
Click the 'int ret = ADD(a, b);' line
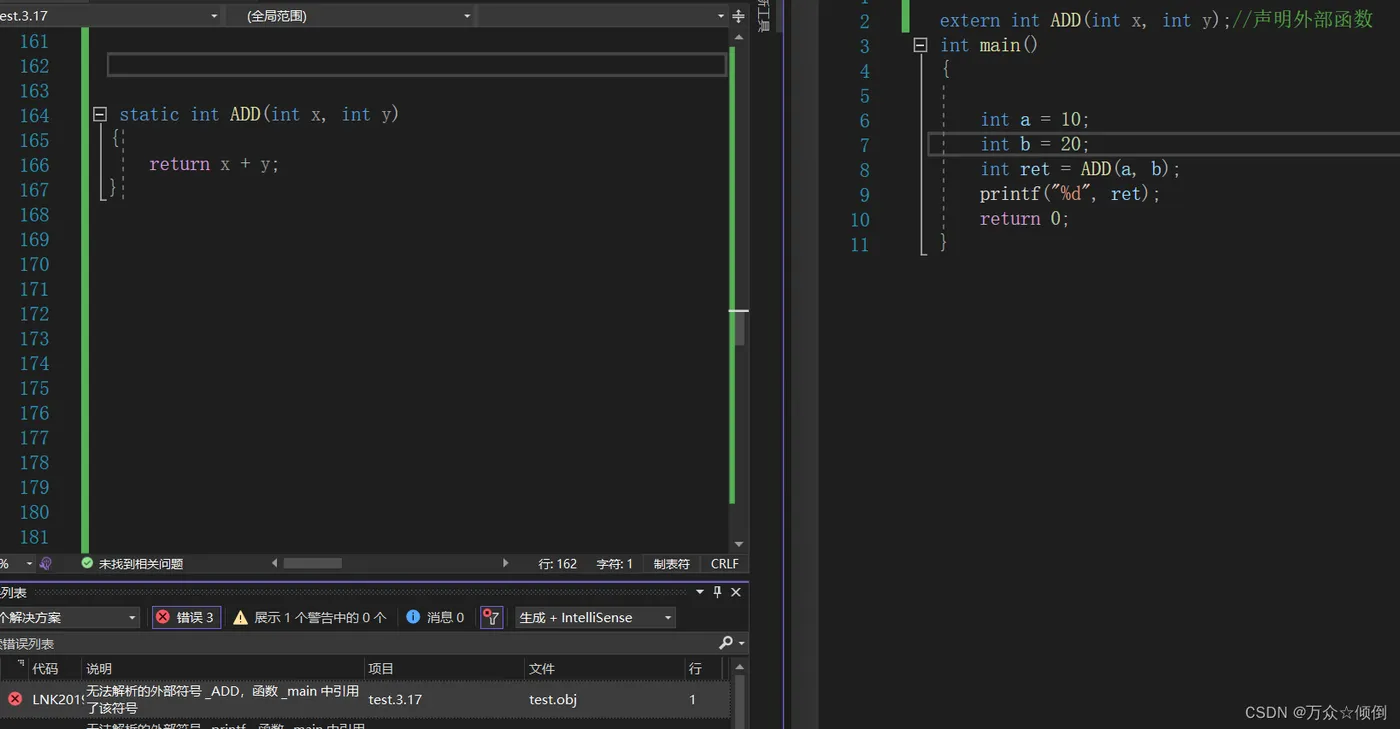pyautogui.click(x=1080, y=169)
